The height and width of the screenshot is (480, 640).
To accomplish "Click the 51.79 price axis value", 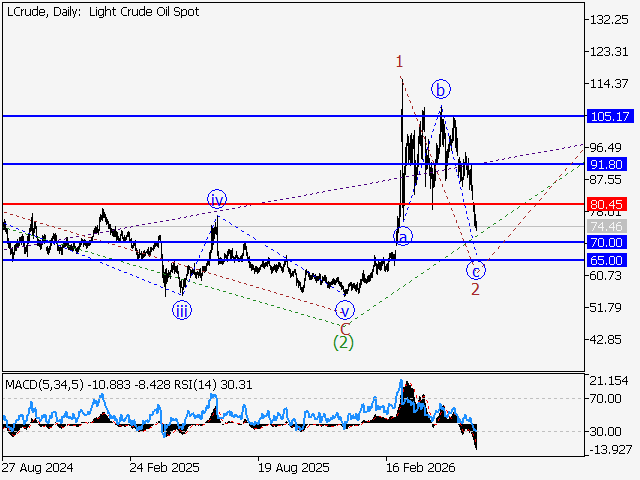I will [x=606, y=307].
